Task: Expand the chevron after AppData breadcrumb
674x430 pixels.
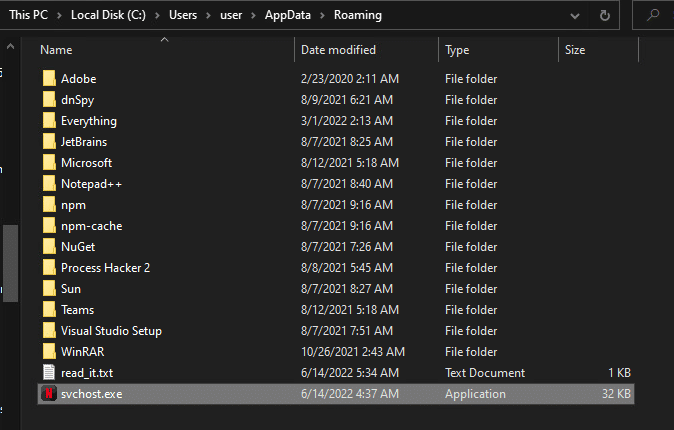Action: tap(322, 15)
